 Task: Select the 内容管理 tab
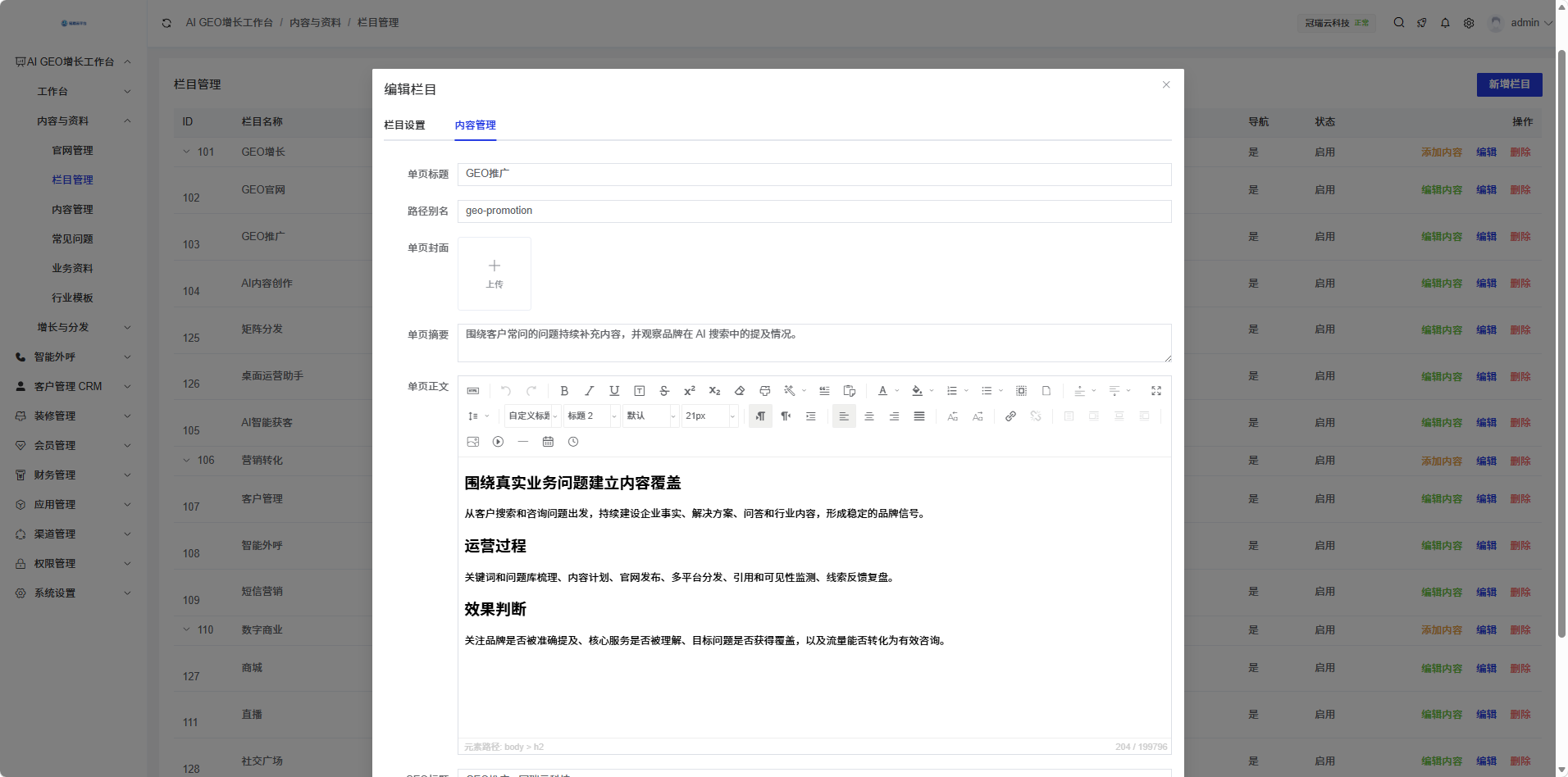pyautogui.click(x=476, y=125)
